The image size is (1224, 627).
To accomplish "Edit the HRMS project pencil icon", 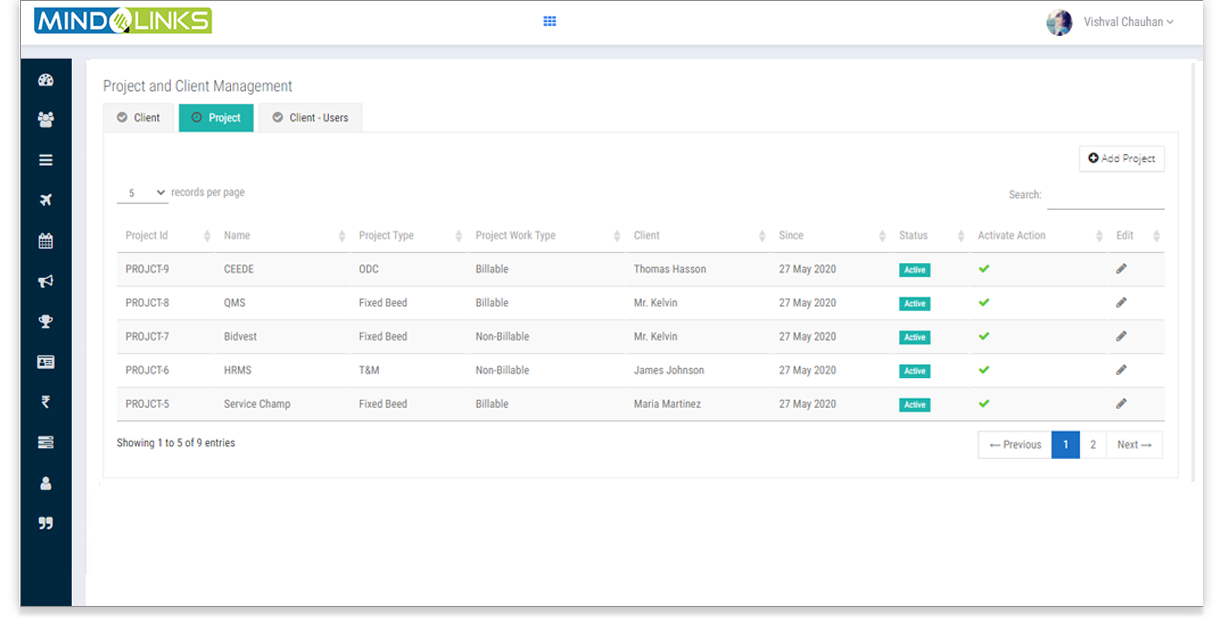I will tap(1121, 370).
